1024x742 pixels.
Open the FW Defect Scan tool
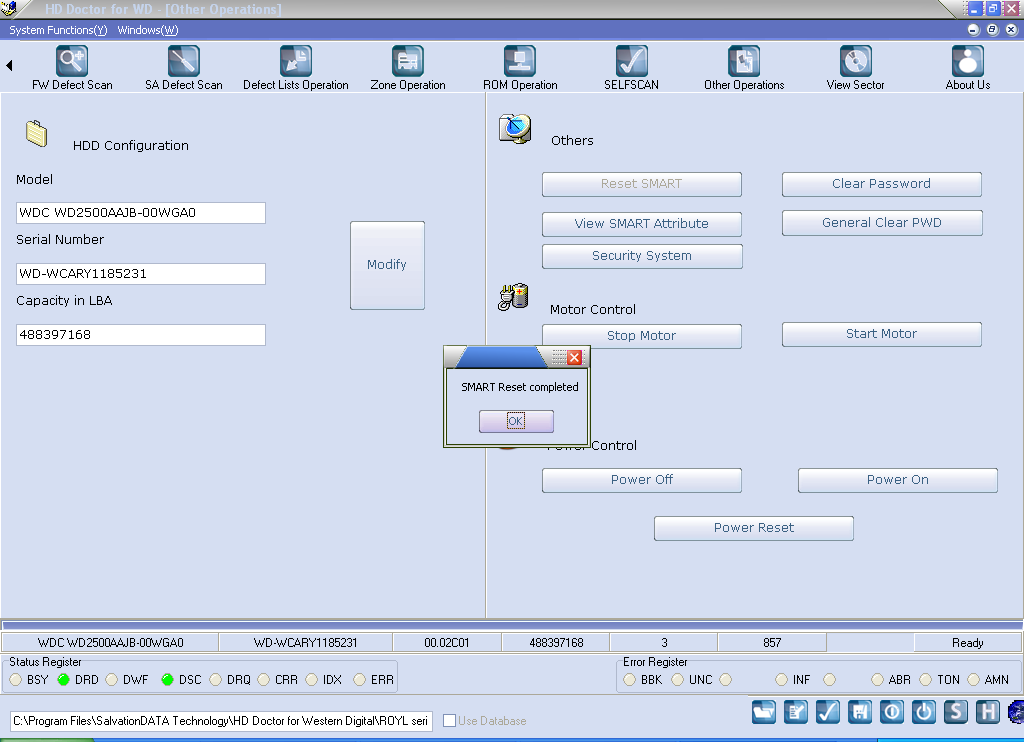72,68
